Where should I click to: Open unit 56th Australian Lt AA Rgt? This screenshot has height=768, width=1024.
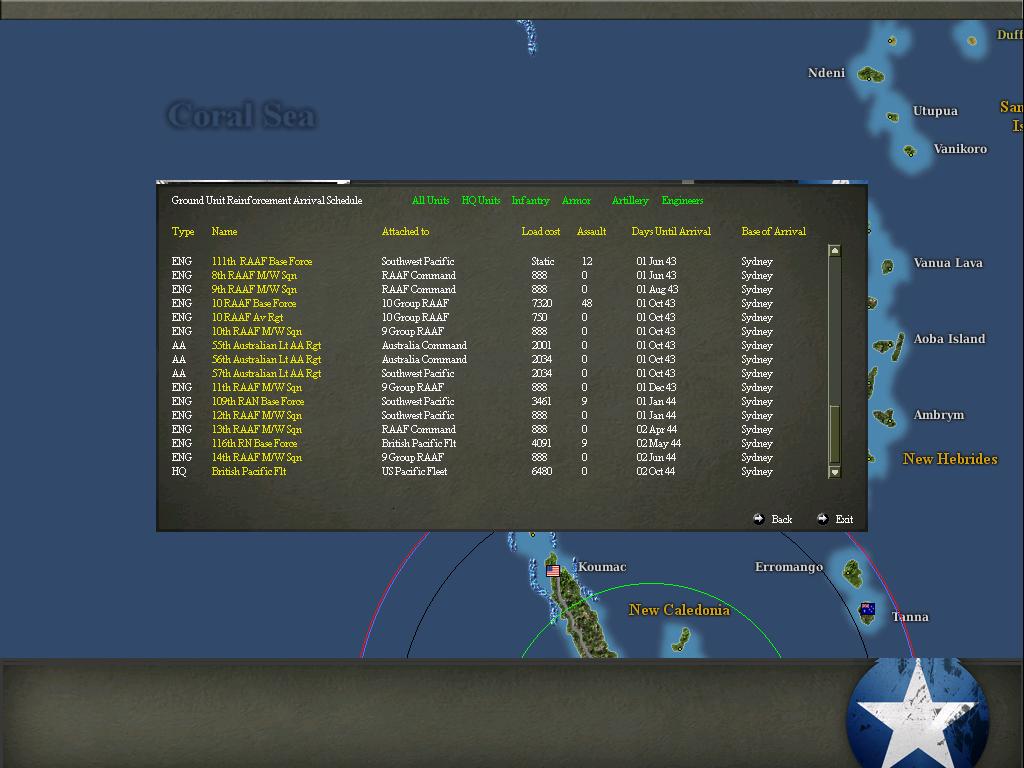266,360
